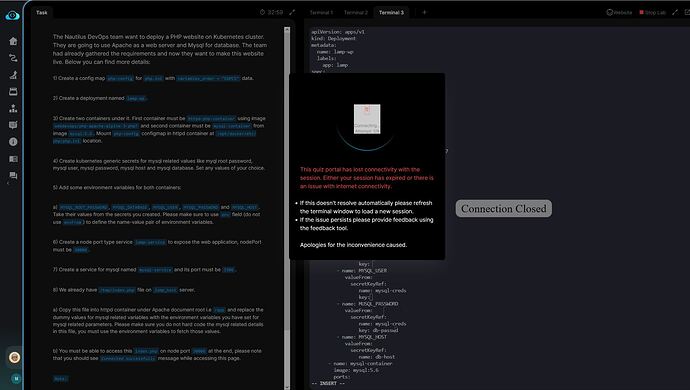Click the '-- INSERT --' status line in terminal
This screenshot has height=390, width=690.
tap(328, 383)
